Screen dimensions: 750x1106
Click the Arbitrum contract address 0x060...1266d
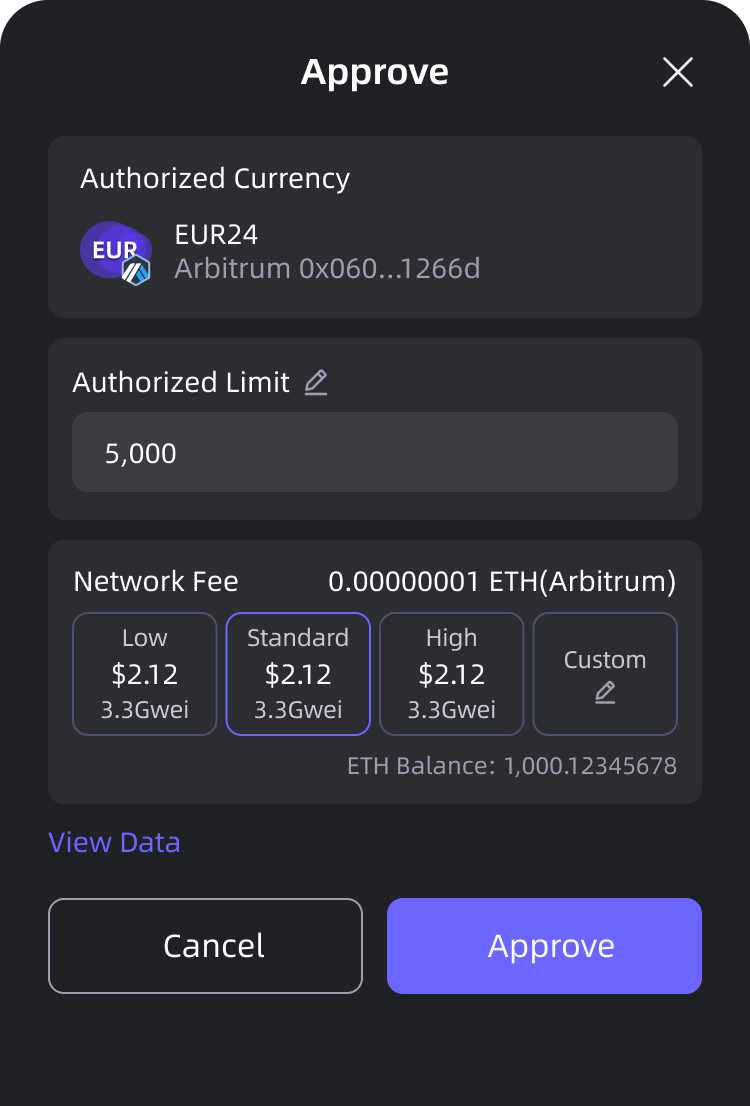[327, 269]
